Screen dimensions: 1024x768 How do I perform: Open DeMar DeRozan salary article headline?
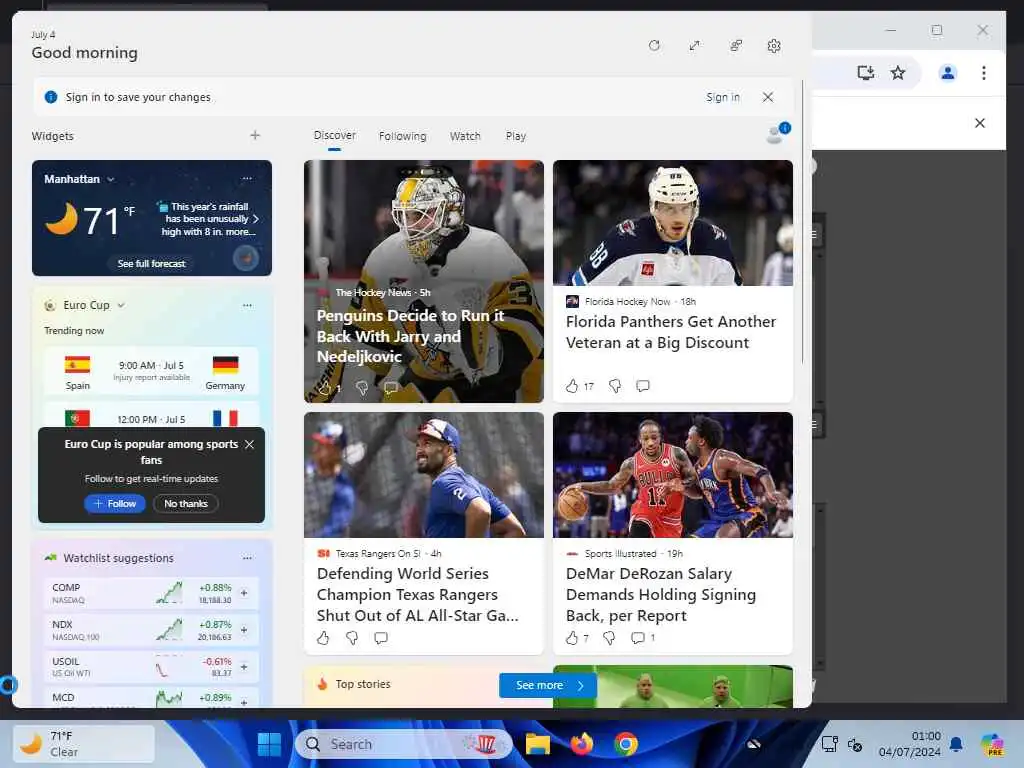661,594
